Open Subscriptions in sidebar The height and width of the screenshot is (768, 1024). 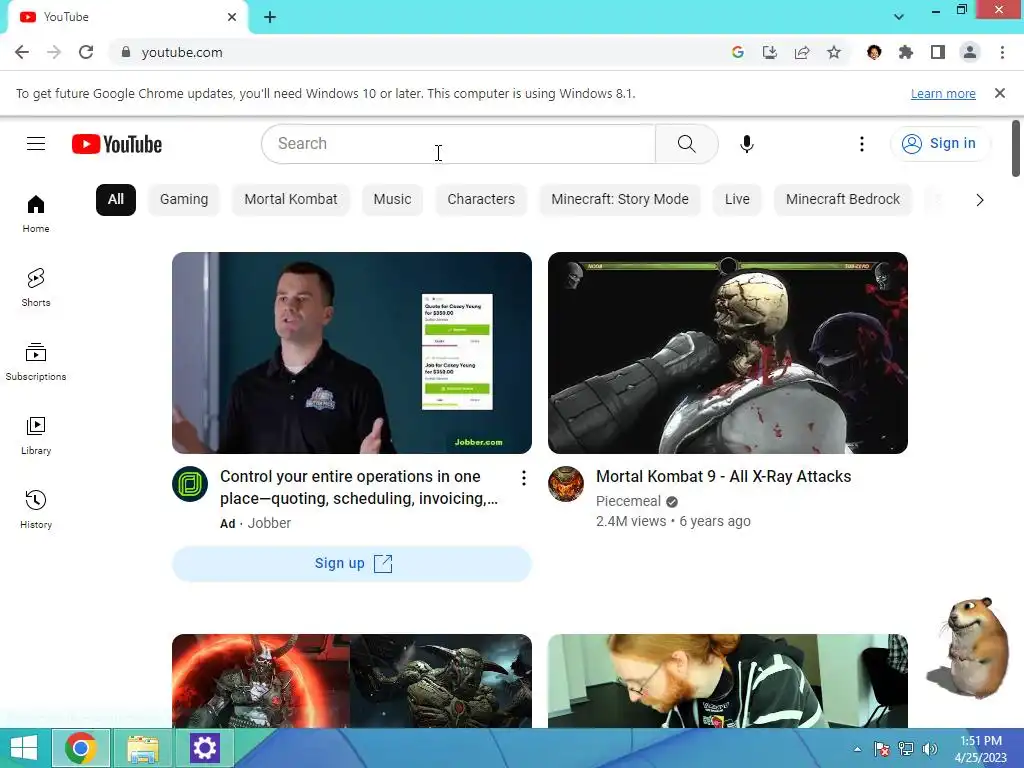pos(36,362)
